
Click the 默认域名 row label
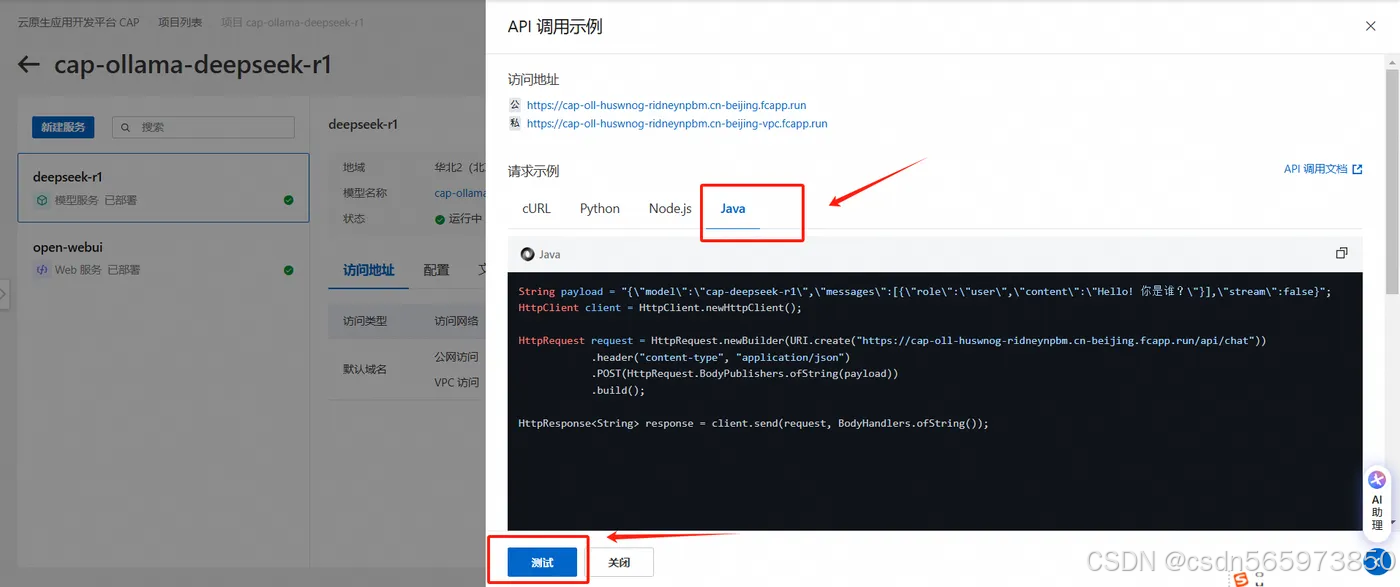[365, 369]
